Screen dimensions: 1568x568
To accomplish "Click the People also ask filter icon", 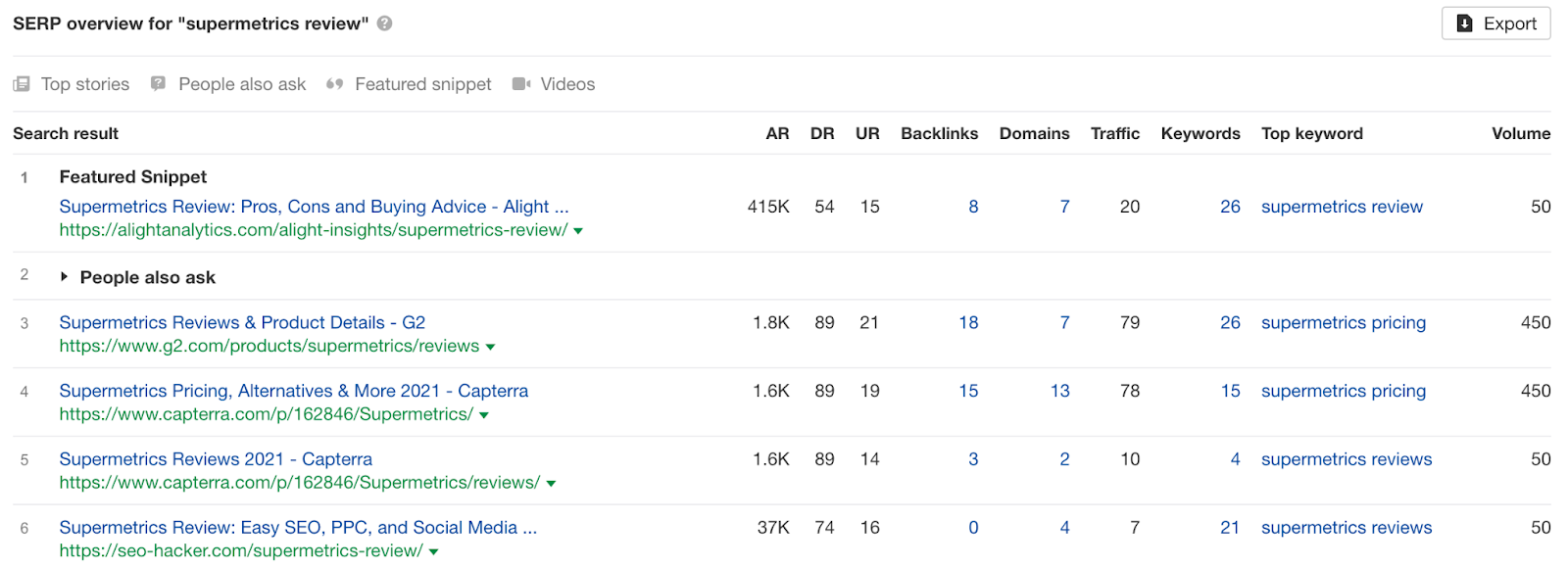I will 158,84.
